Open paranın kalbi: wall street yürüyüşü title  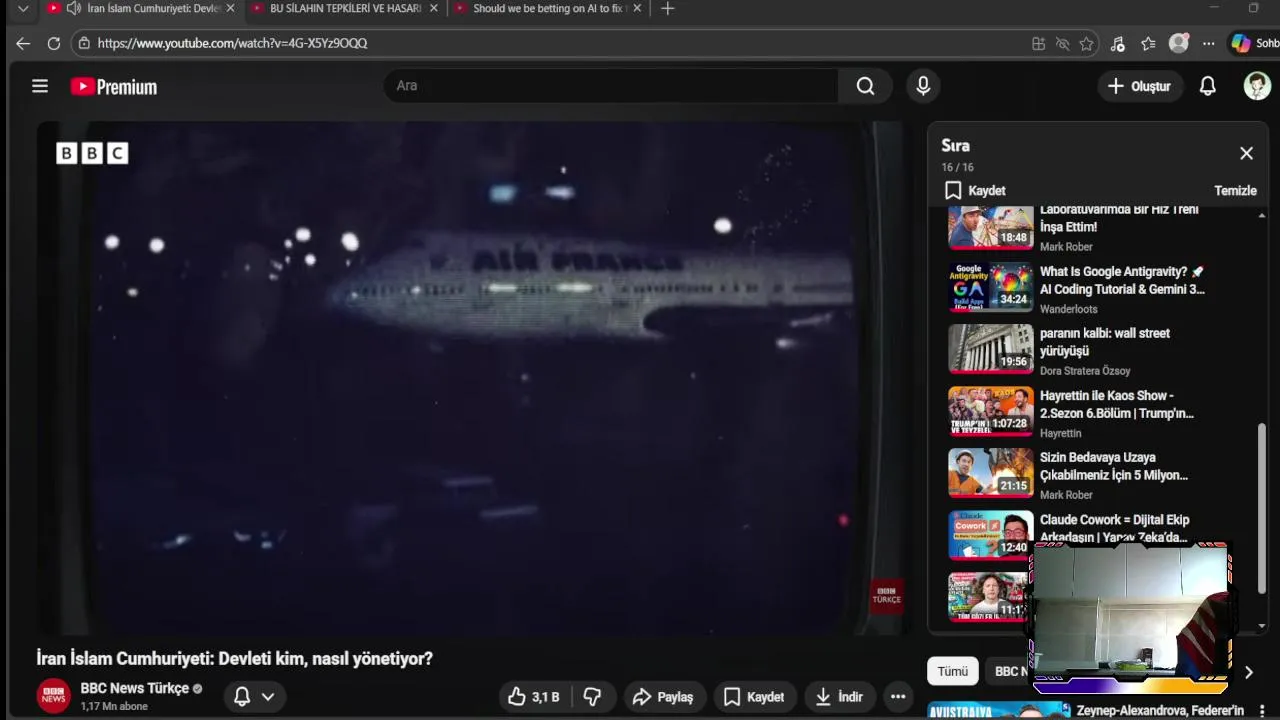coord(1105,342)
